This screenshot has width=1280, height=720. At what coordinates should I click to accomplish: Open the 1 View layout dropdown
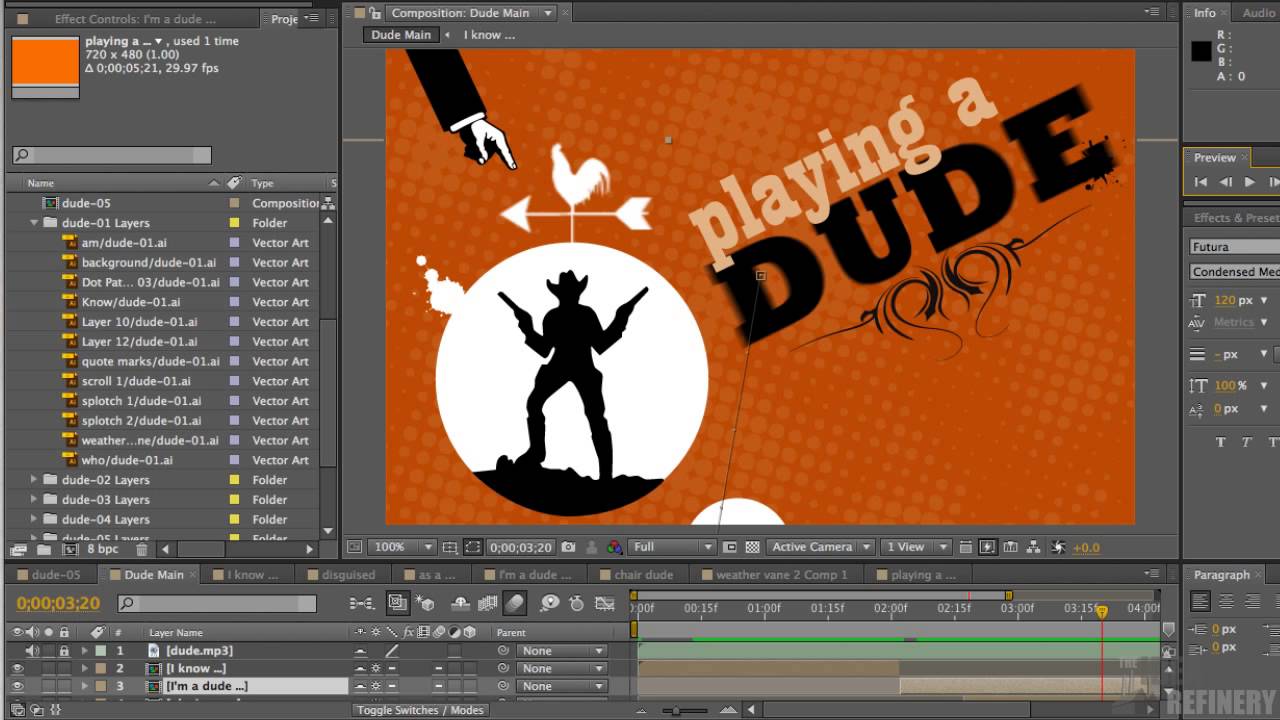pos(915,547)
